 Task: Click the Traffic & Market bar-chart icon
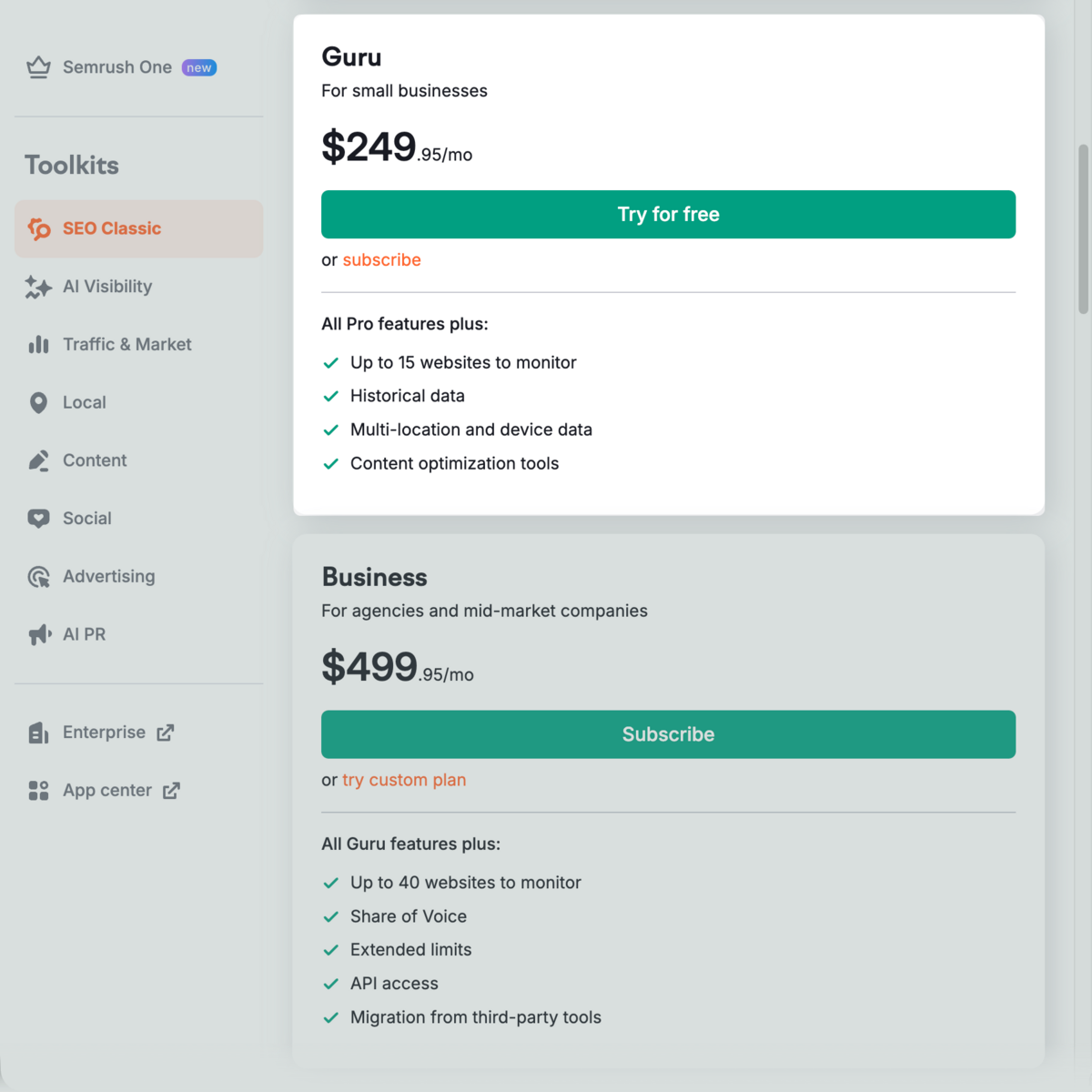(x=38, y=344)
